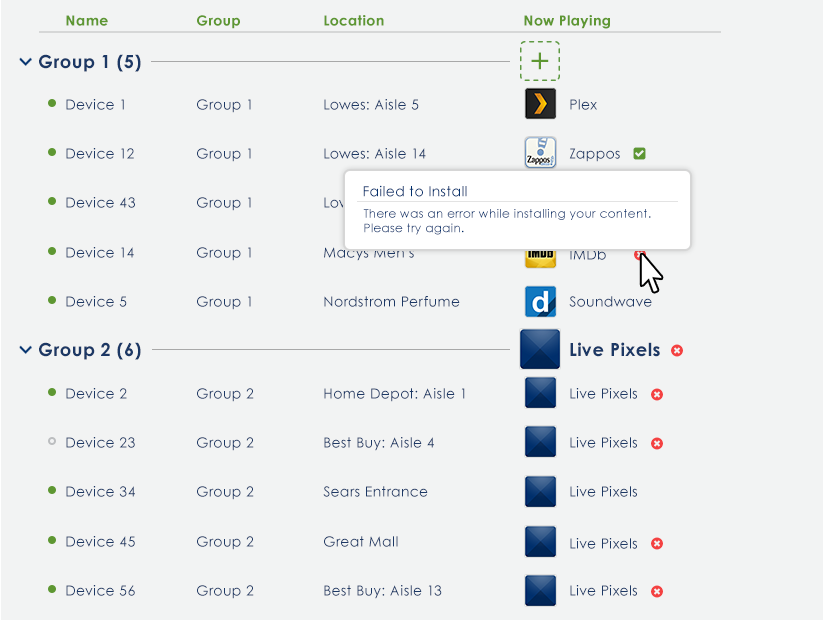The height and width of the screenshot is (620, 823).
Task: Click the error icon on Device 2 row
Action: 657,394
